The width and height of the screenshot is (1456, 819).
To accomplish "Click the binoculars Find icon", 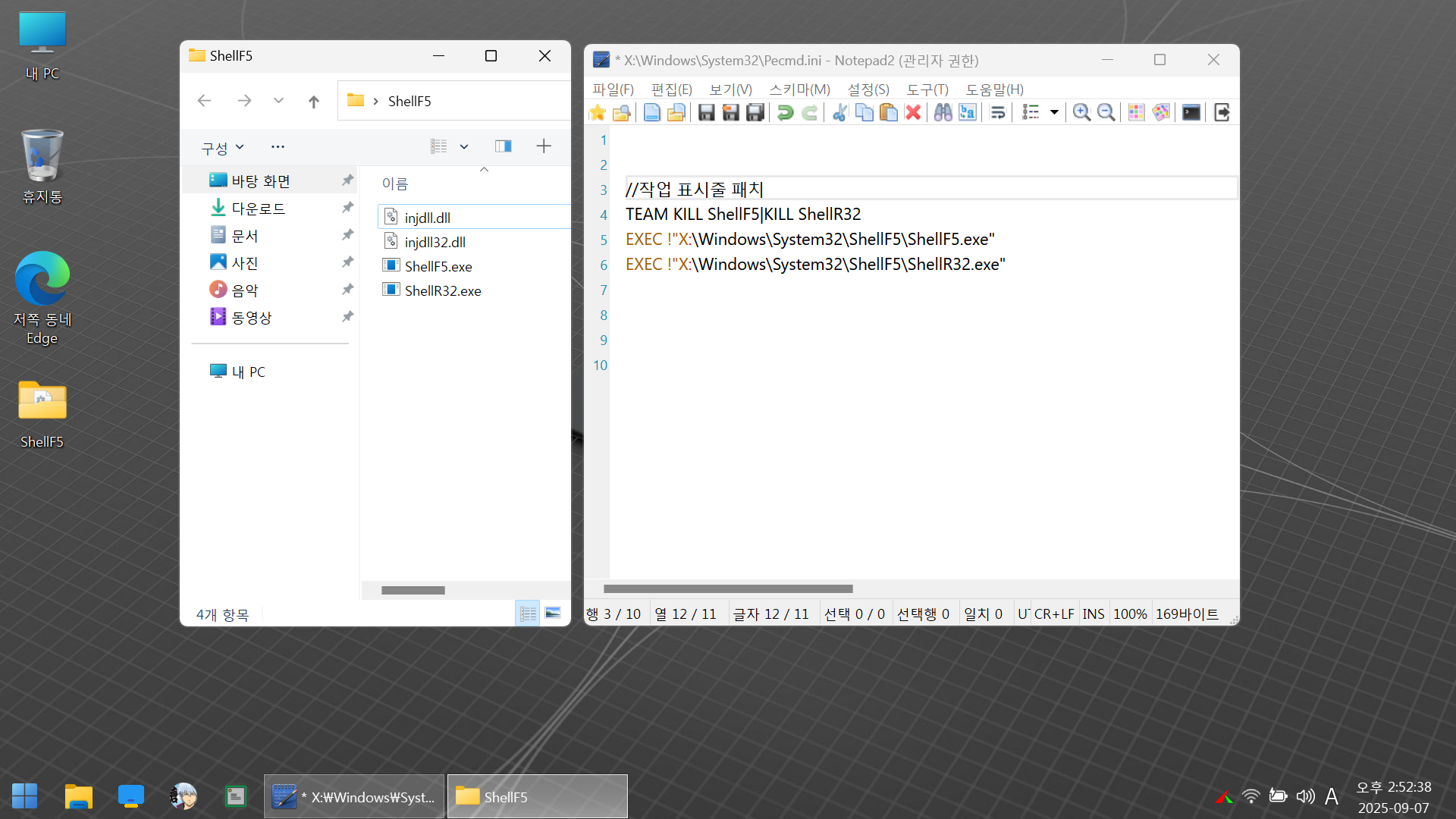I will [x=943, y=112].
